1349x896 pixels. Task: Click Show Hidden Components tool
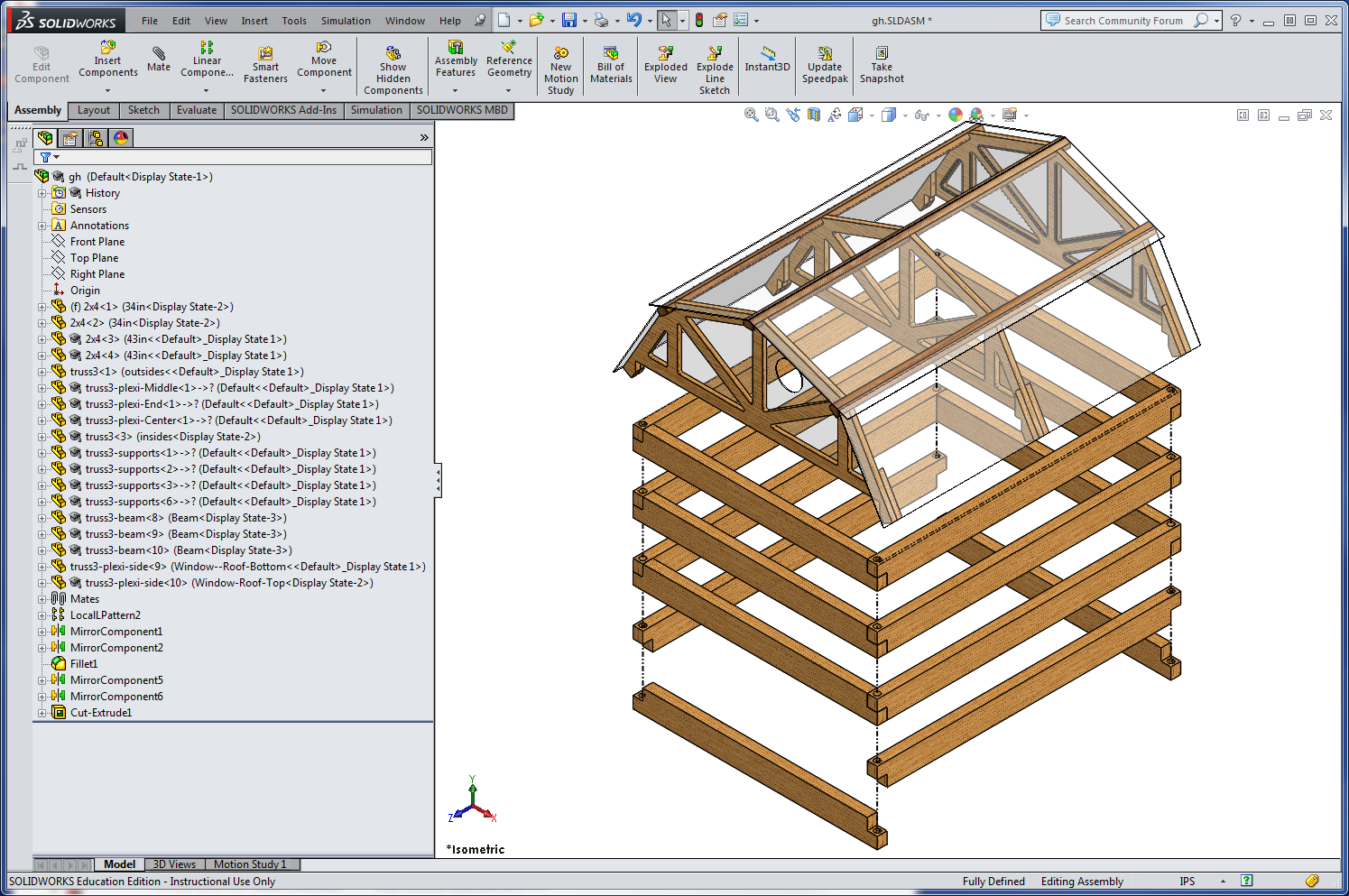393,69
